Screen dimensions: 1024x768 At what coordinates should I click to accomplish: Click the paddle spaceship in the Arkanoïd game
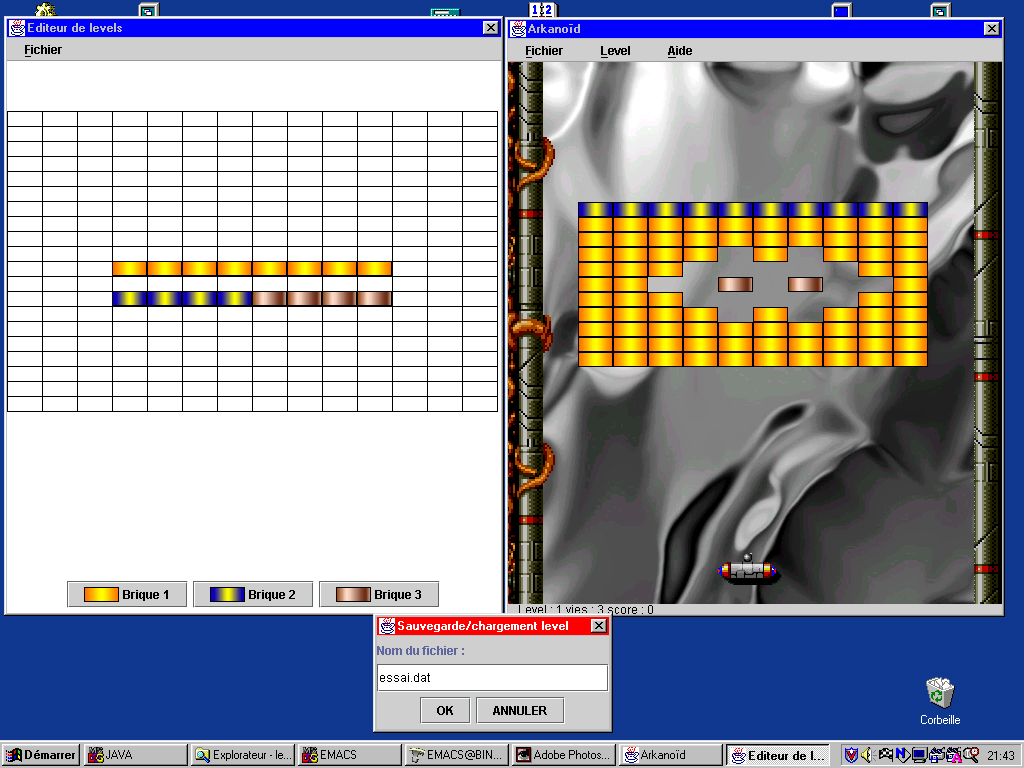[747, 571]
